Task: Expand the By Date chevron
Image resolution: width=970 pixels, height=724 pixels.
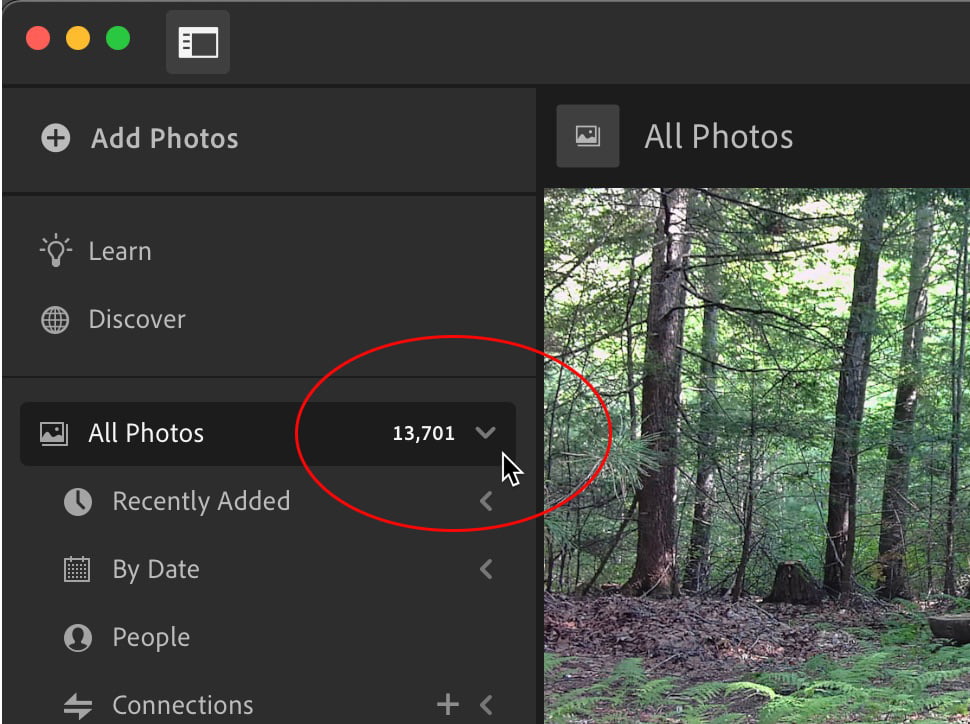Action: pyautogui.click(x=486, y=569)
